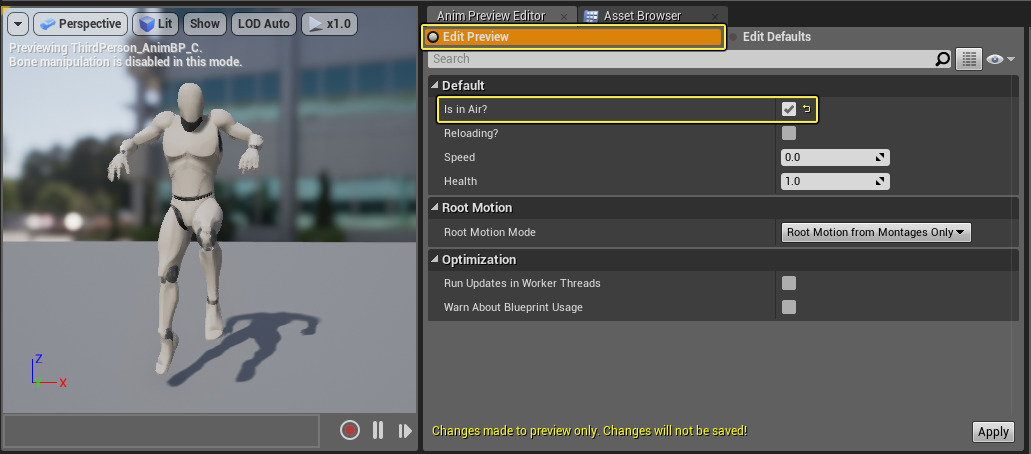Click the Is in Air? label

click(x=465, y=109)
